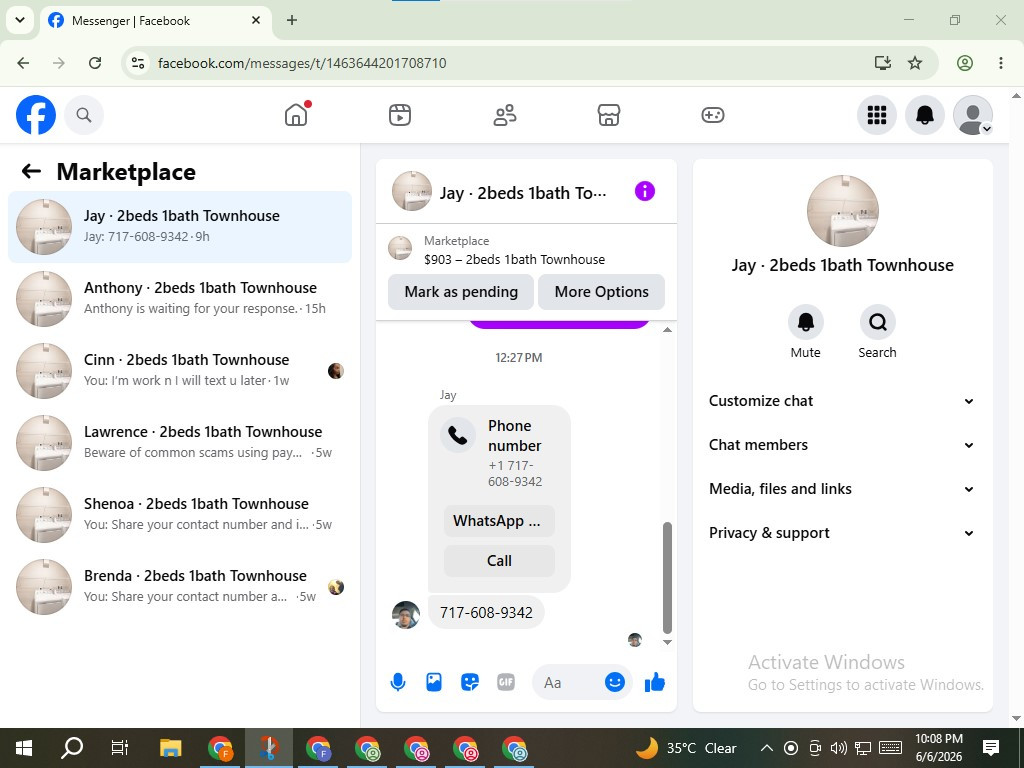Open Windows taskbar search
This screenshot has width=1024, height=768.
click(x=72, y=748)
